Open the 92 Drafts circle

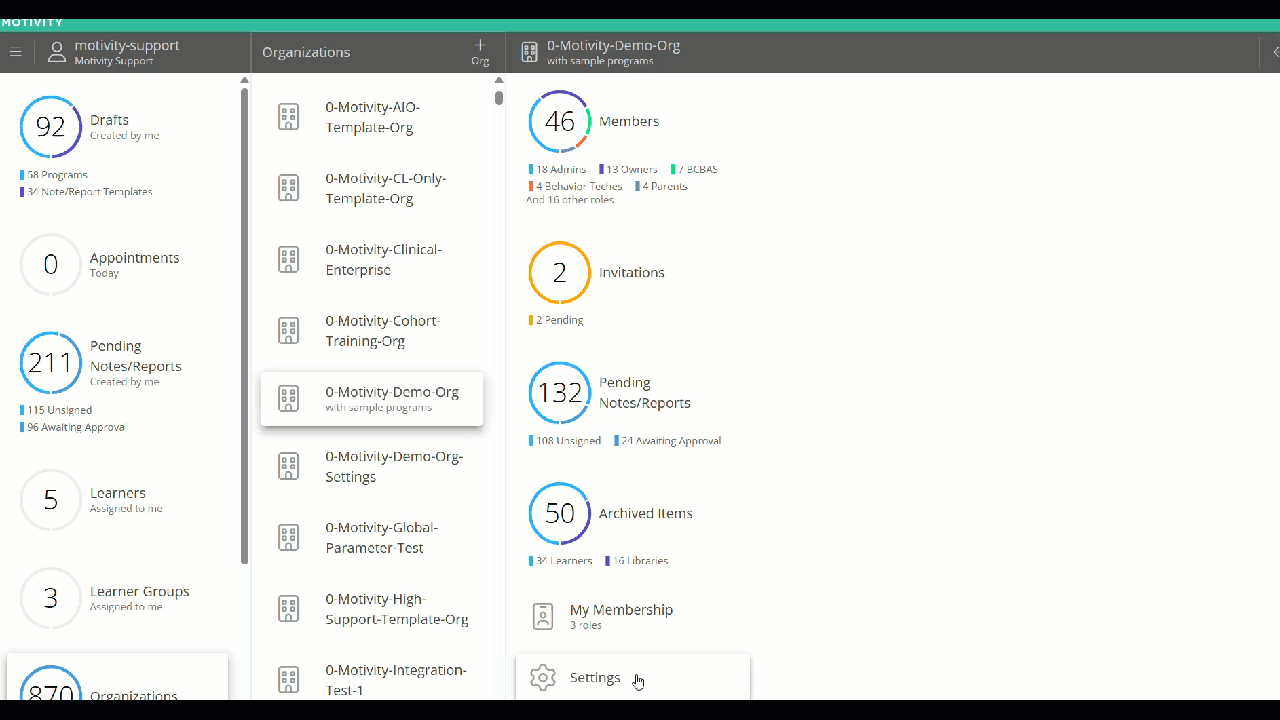click(51, 127)
